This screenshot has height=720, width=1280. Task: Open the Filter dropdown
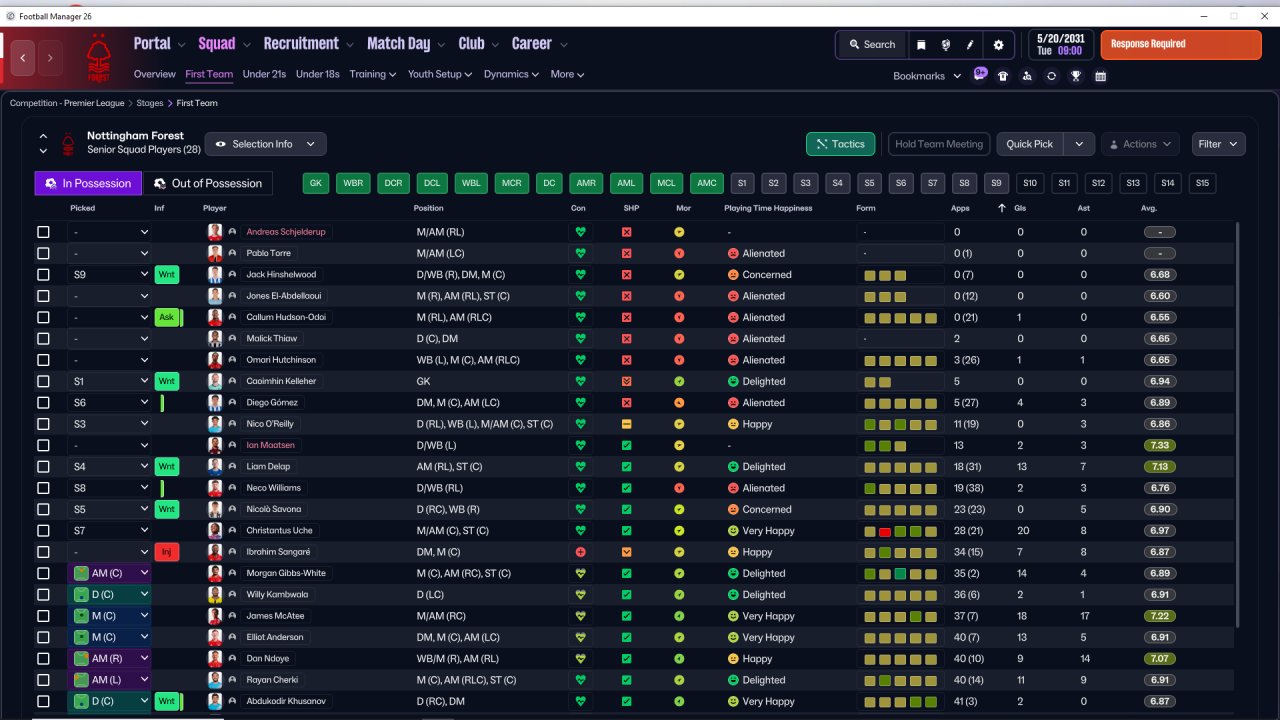click(x=1219, y=144)
